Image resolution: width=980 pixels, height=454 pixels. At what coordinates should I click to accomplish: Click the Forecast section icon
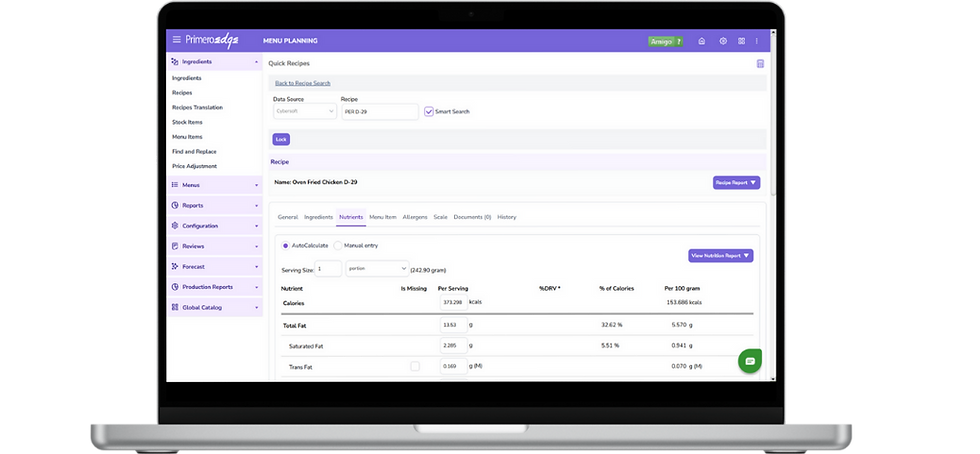(x=174, y=266)
